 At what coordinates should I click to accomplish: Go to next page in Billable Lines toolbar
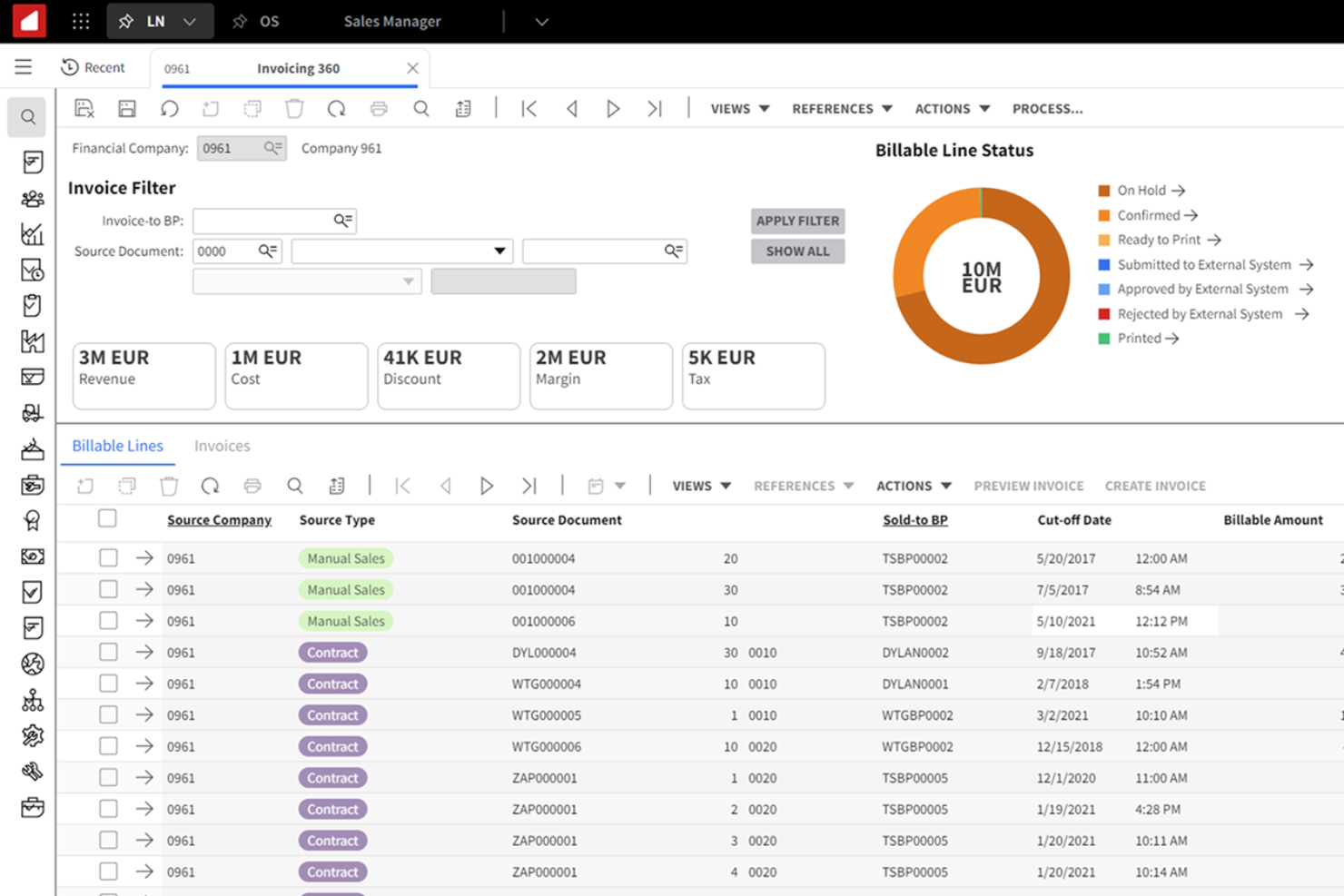point(487,486)
